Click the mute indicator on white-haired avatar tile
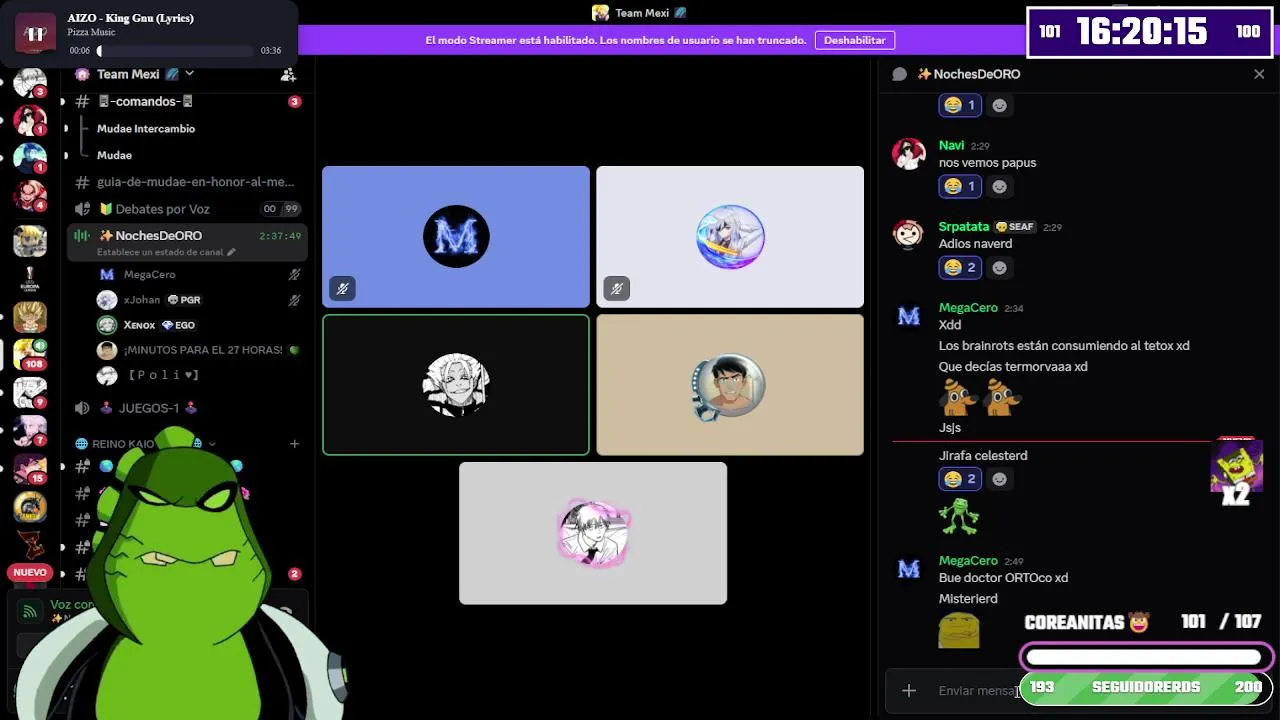 point(616,289)
